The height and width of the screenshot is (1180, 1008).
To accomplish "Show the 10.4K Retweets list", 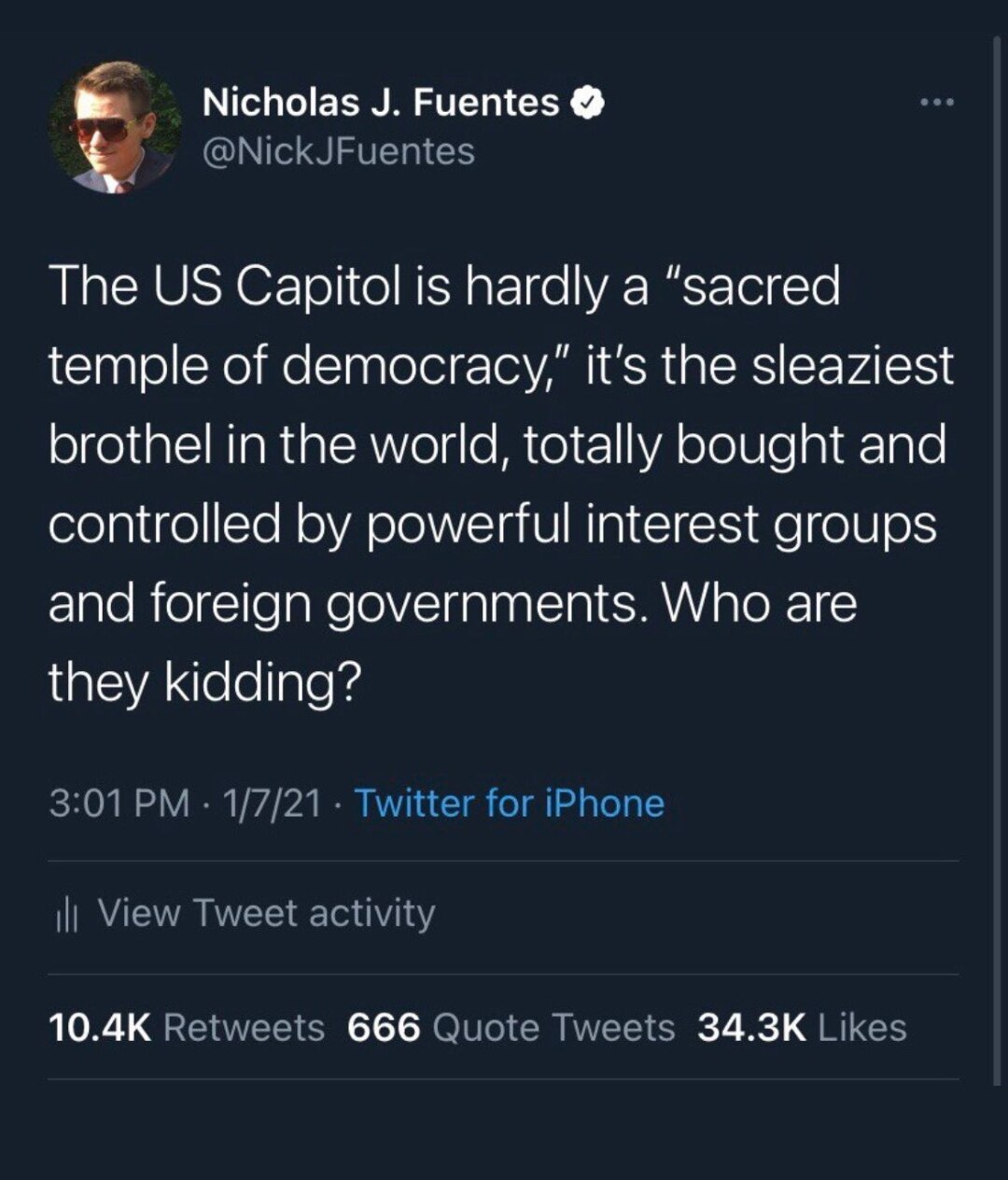I will tap(186, 1027).
